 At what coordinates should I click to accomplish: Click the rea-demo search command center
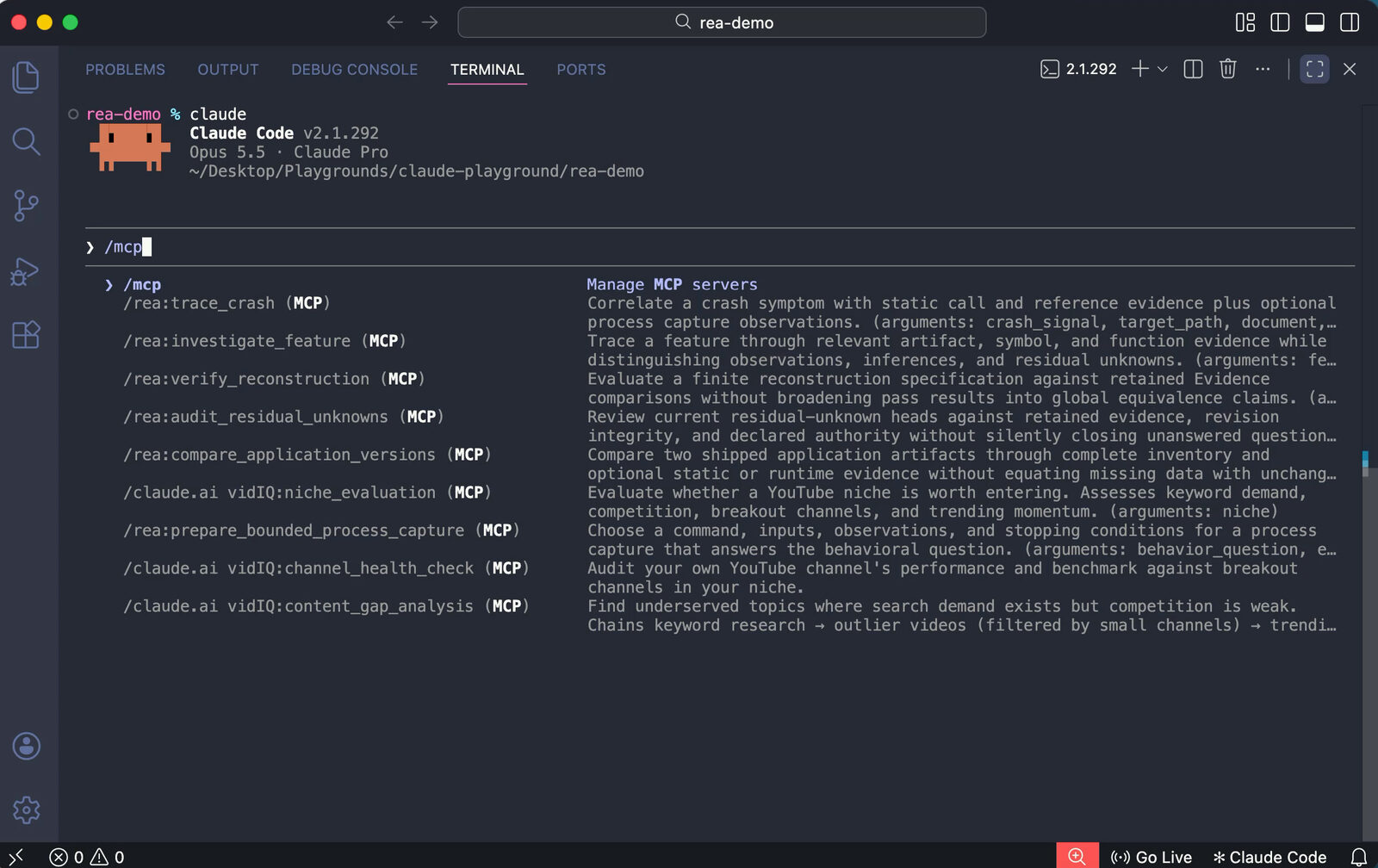722,22
